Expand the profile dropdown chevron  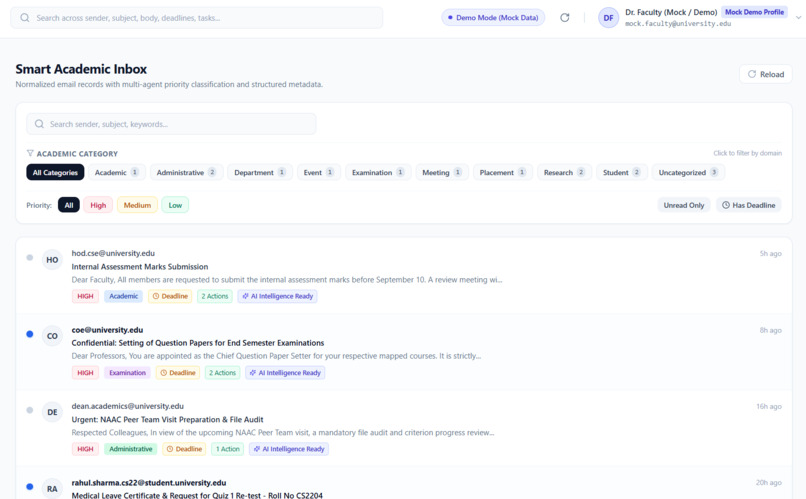(798, 17)
